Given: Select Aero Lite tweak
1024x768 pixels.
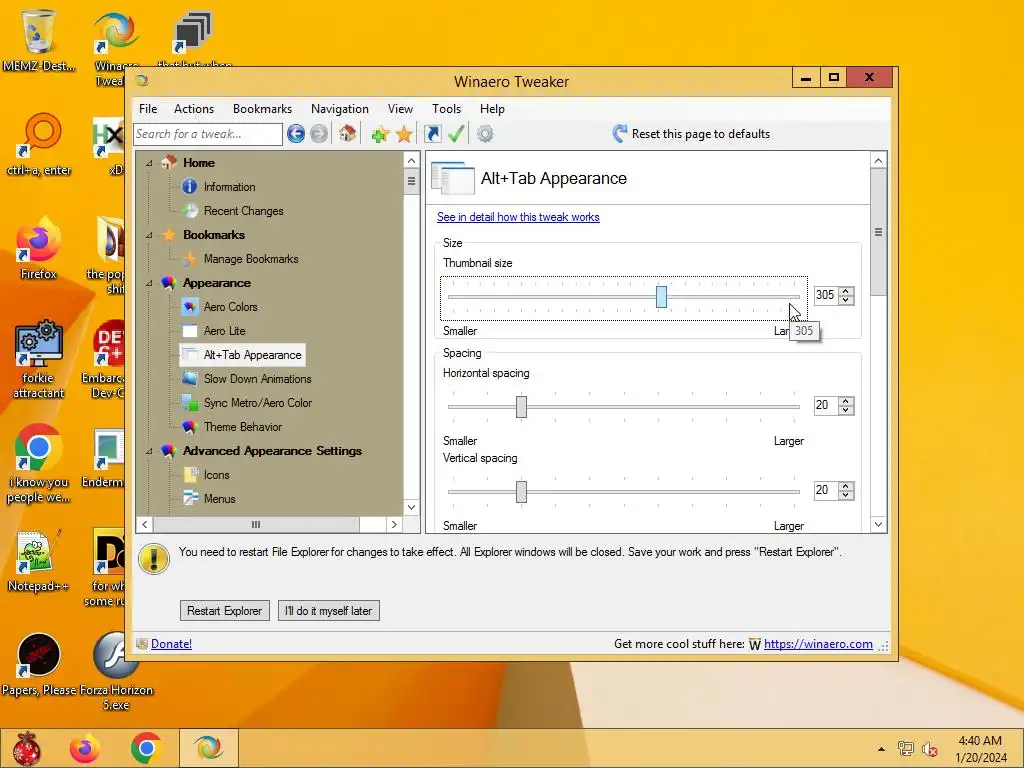Looking at the screenshot, I should pyautogui.click(x=225, y=331).
